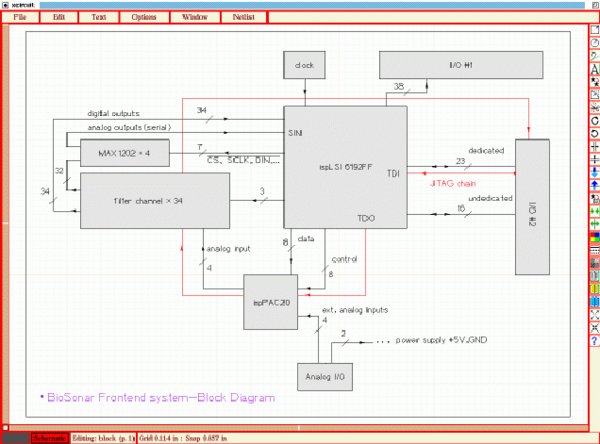Image resolution: width=600 pixels, height=444 pixels.
Task: Unjoin elements with outward green arrows
Action: coord(595,224)
